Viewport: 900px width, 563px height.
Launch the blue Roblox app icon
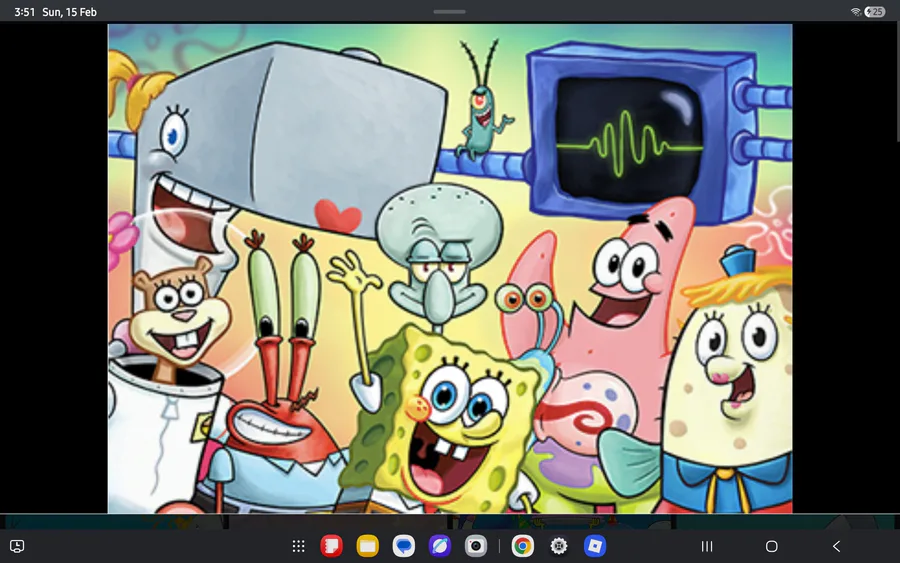[x=595, y=546]
